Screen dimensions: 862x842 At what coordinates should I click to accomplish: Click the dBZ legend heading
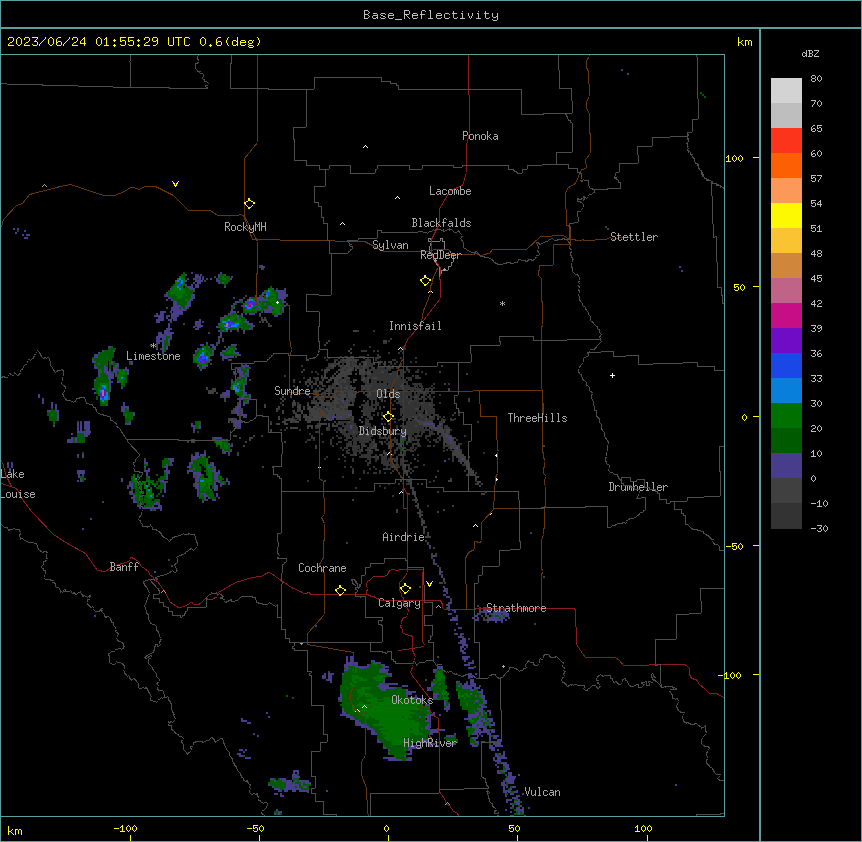click(810, 54)
